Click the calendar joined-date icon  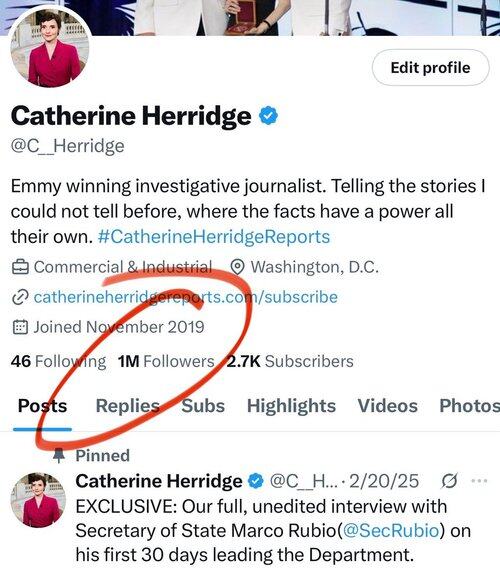point(20,327)
